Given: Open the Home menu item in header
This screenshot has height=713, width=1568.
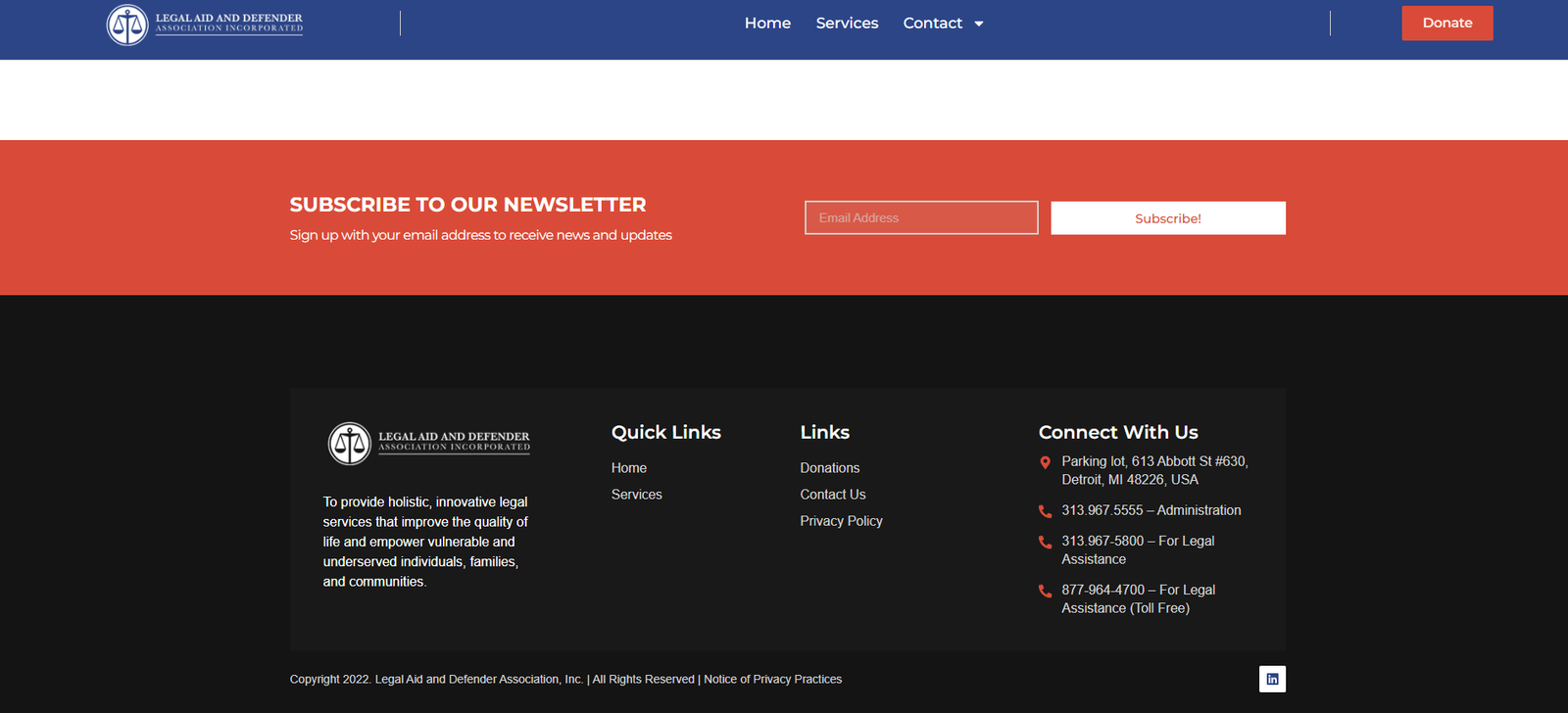Looking at the screenshot, I should pos(767,23).
